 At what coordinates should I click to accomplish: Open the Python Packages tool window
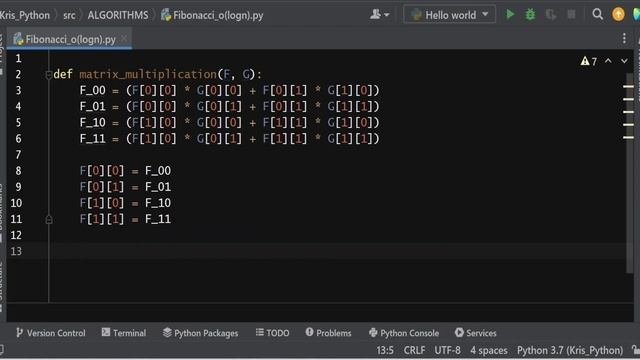pos(200,333)
